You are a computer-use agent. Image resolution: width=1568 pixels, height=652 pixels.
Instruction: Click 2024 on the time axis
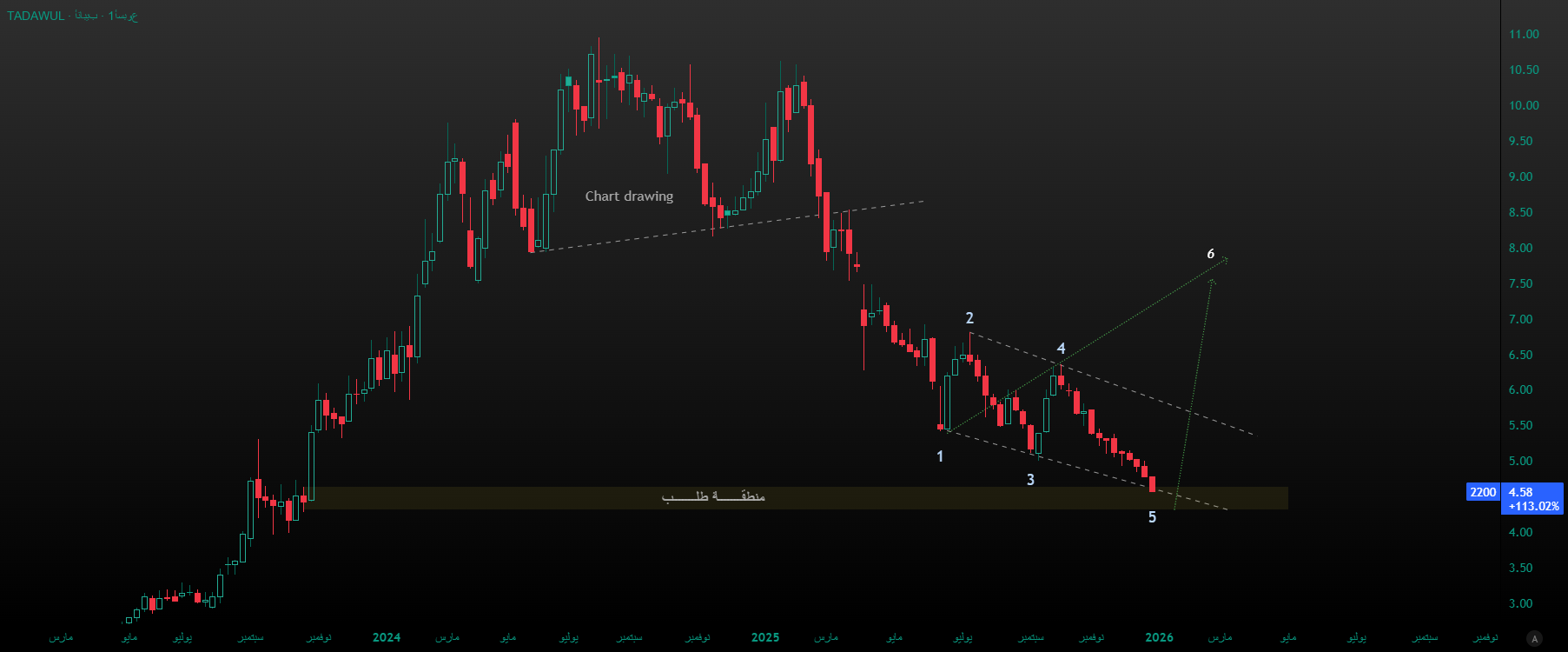387,637
